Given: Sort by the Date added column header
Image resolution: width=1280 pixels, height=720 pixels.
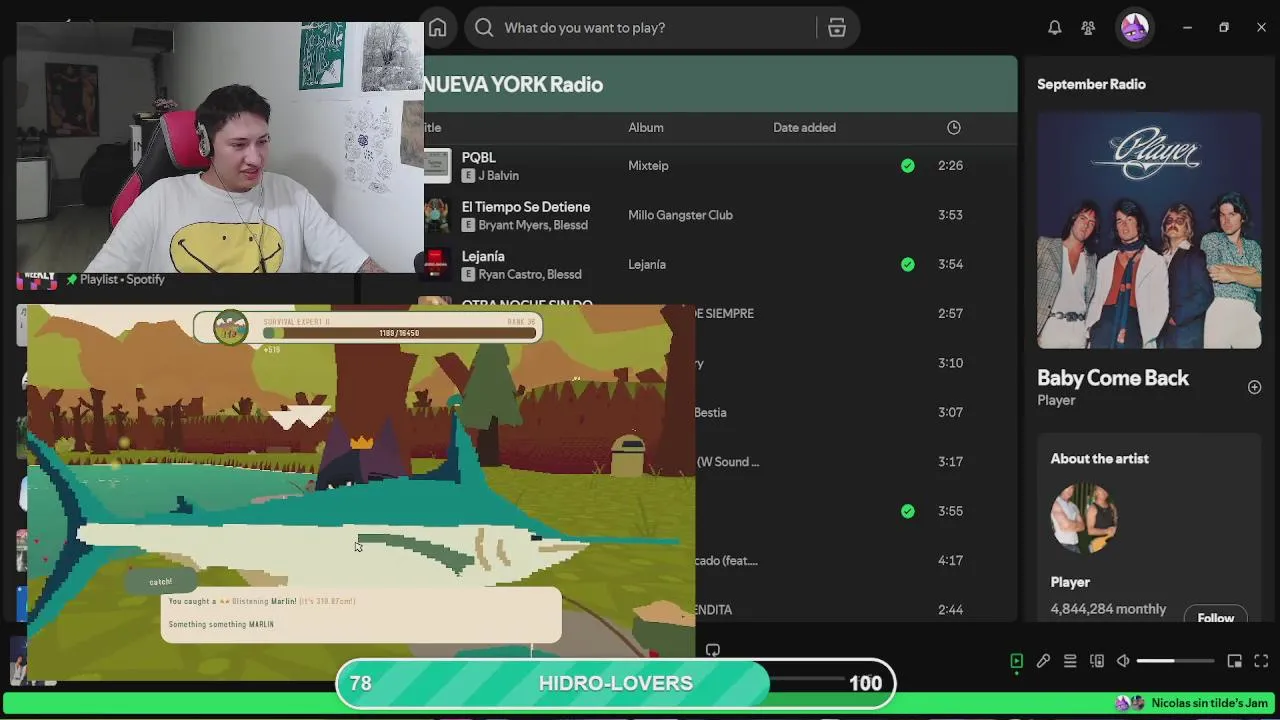Looking at the screenshot, I should pyautogui.click(x=804, y=127).
